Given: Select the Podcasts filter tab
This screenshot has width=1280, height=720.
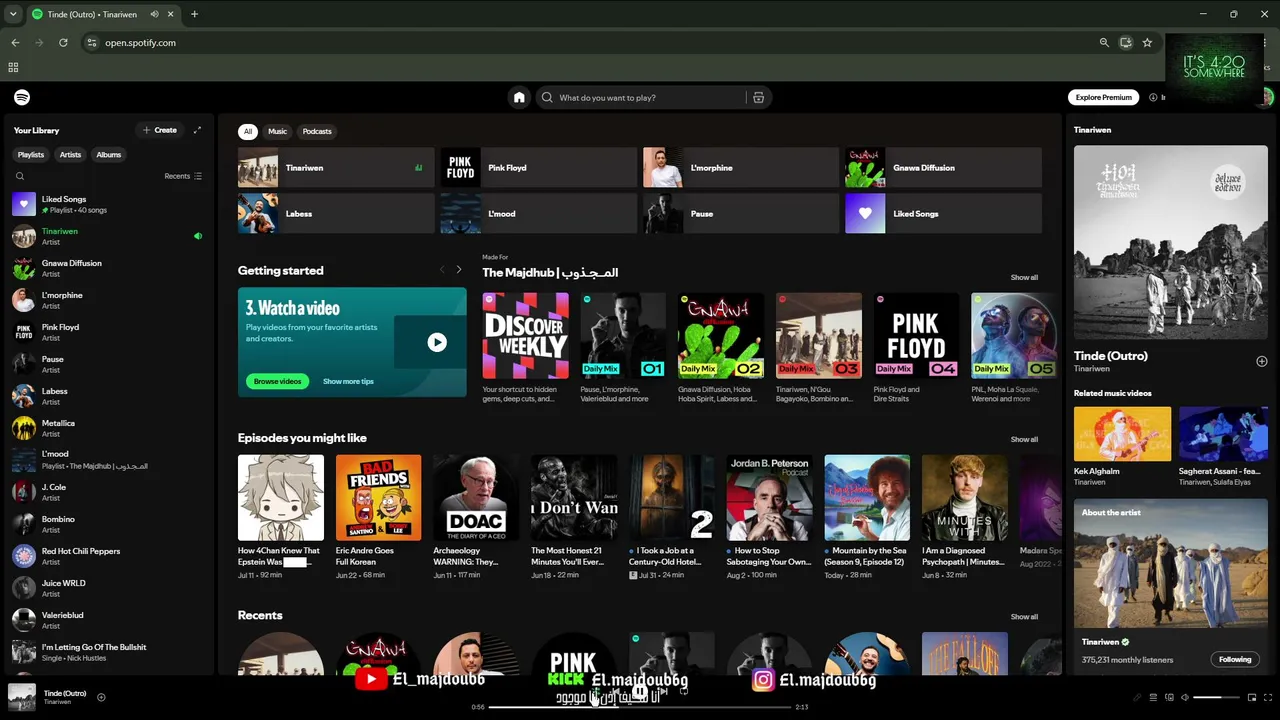Looking at the screenshot, I should 317,131.
